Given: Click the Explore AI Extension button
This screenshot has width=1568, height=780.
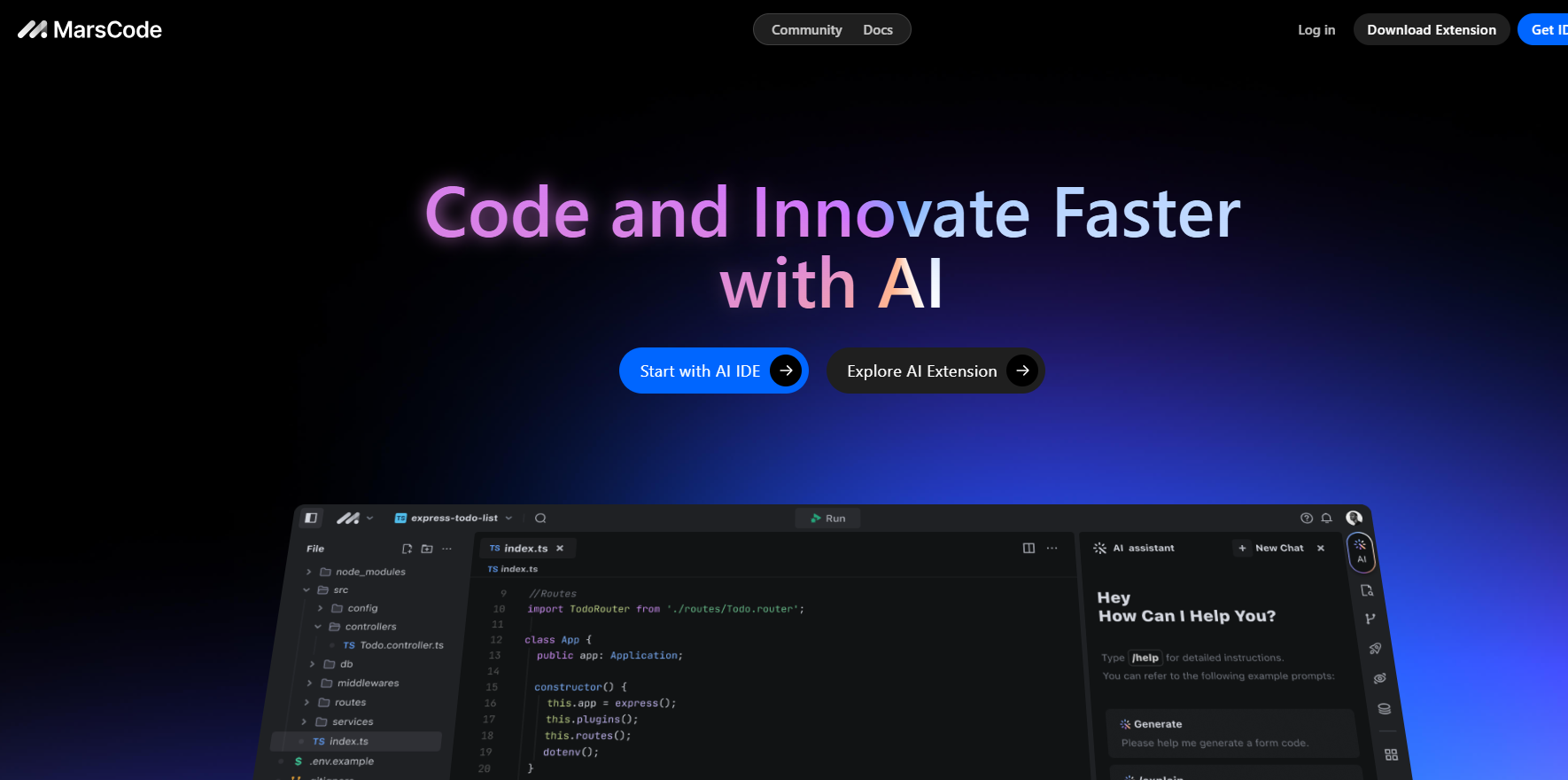Looking at the screenshot, I should [x=935, y=370].
